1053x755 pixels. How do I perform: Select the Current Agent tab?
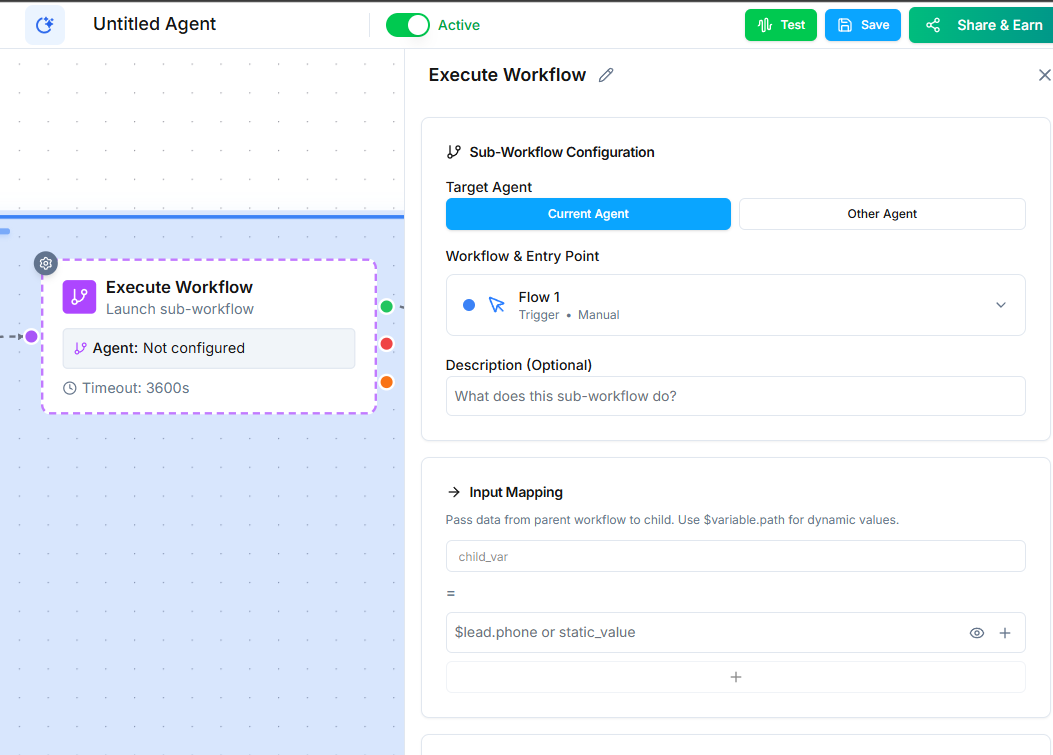click(x=588, y=213)
